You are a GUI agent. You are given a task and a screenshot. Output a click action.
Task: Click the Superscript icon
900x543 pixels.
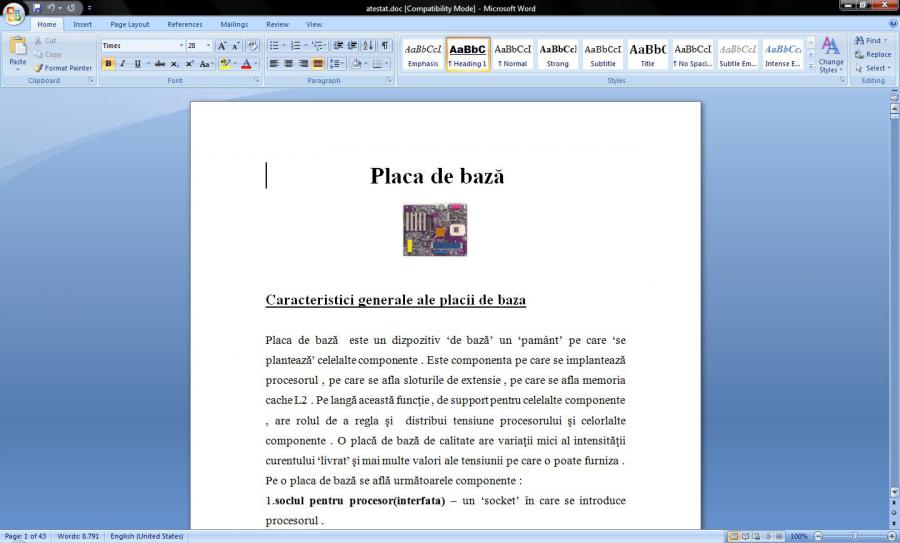(x=189, y=64)
